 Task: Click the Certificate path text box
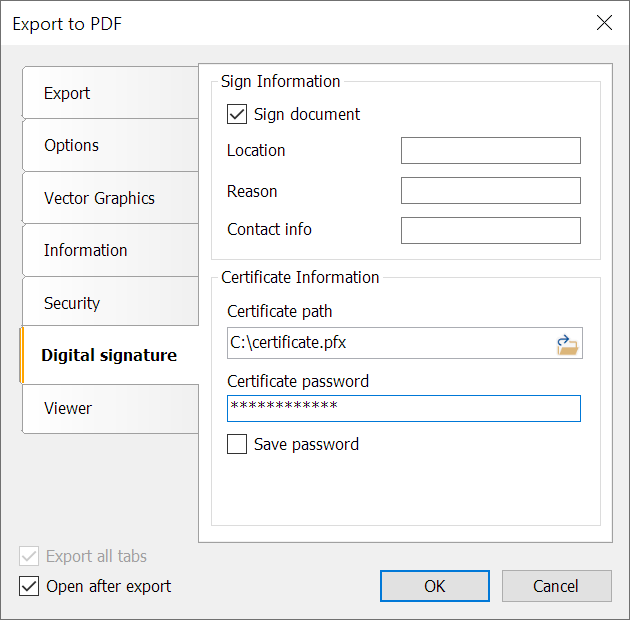390,343
